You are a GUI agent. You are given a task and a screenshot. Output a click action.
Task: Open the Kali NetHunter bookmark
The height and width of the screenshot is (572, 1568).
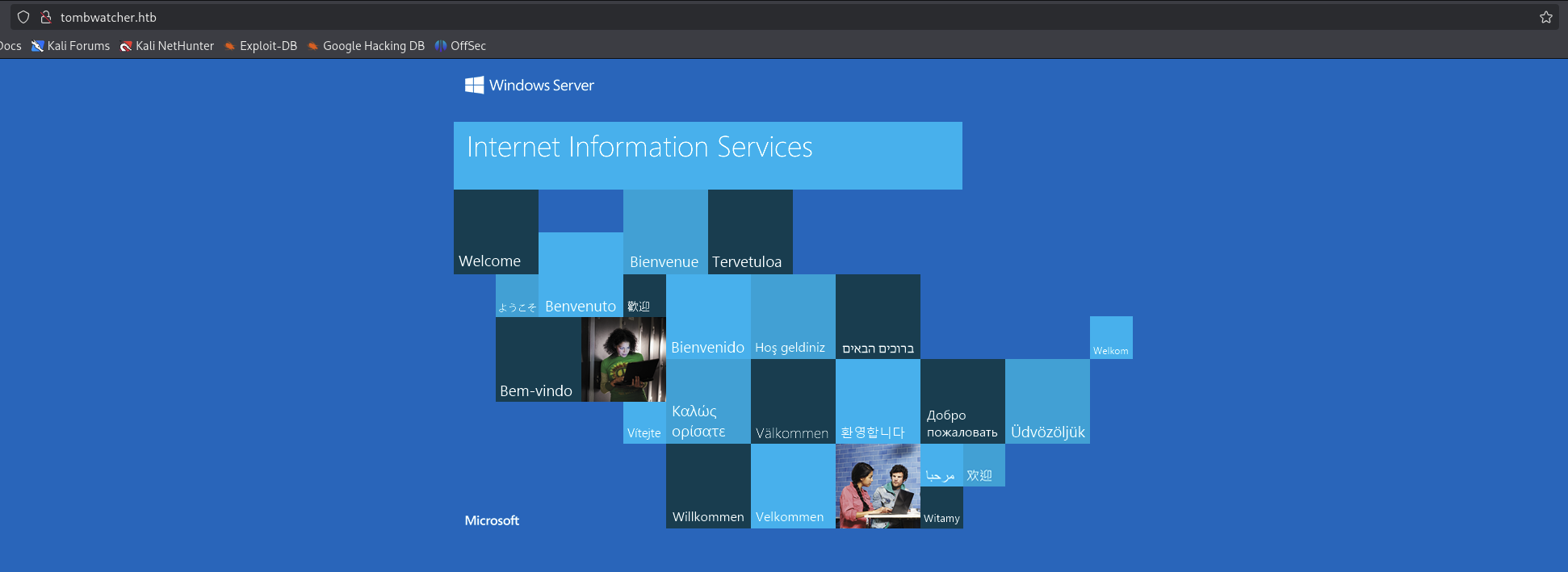[x=167, y=46]
